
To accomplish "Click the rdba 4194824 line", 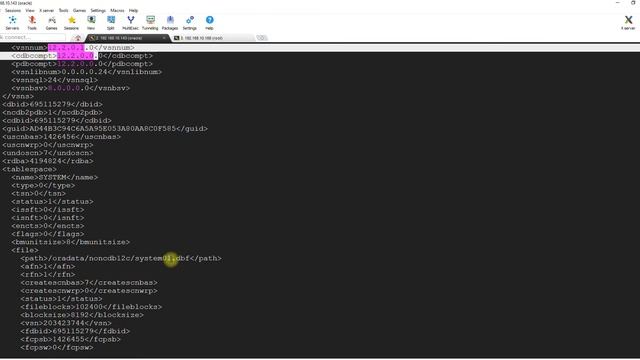I will point(48,161).
